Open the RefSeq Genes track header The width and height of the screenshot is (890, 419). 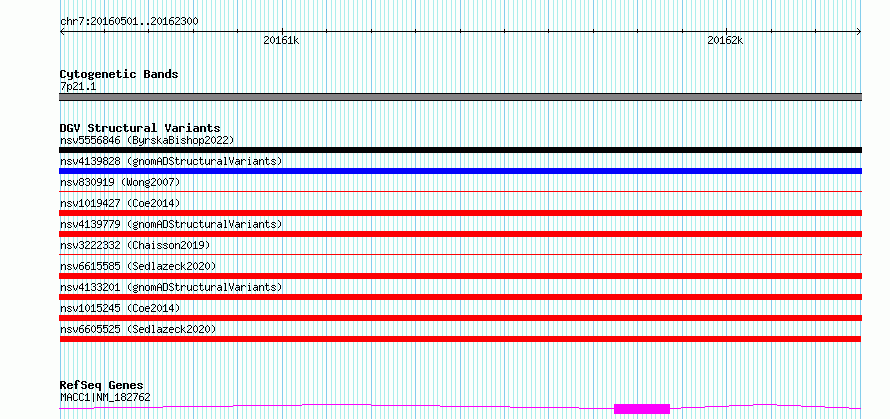[101, 386]
